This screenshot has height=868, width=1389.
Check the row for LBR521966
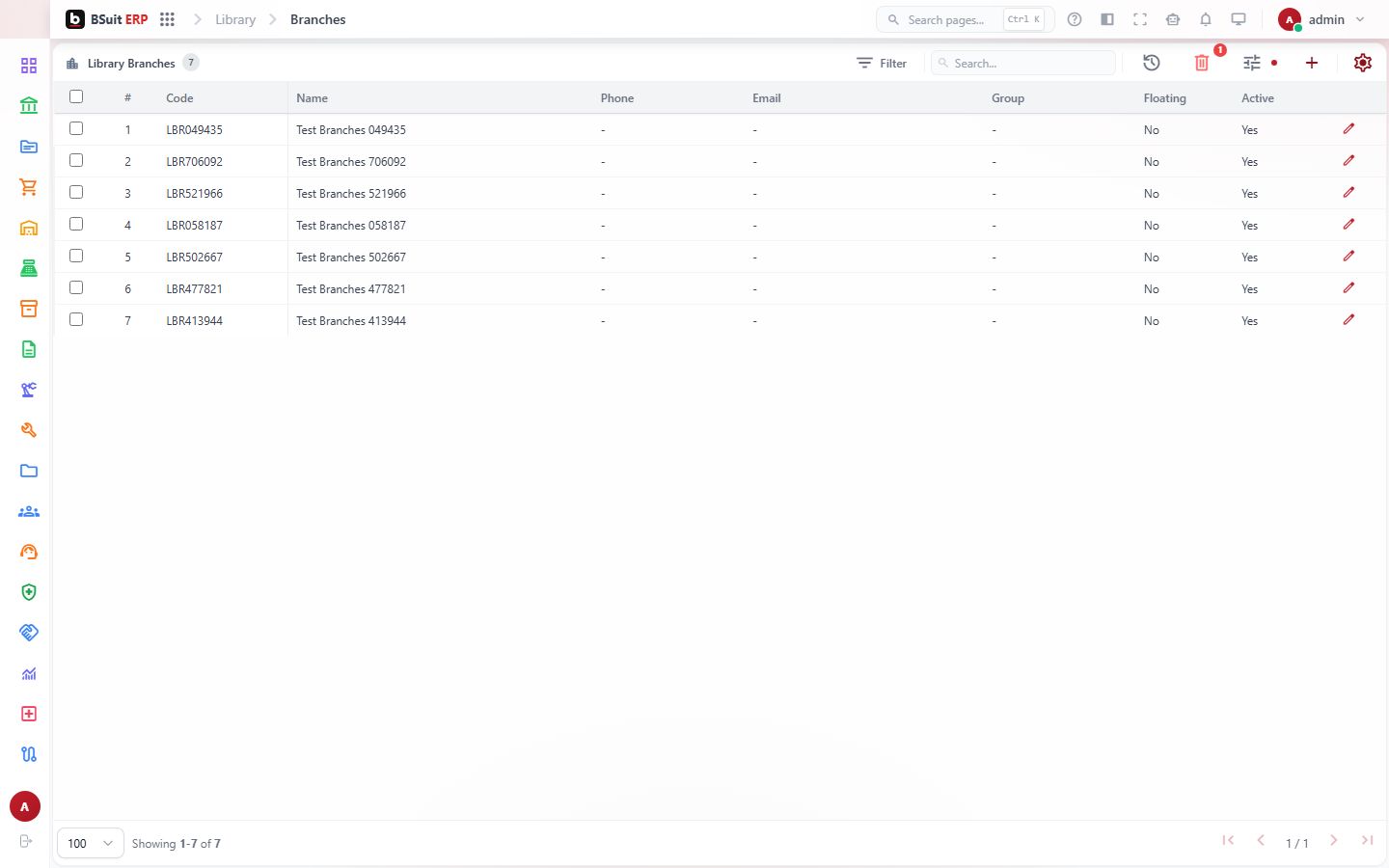coord(76,192)
